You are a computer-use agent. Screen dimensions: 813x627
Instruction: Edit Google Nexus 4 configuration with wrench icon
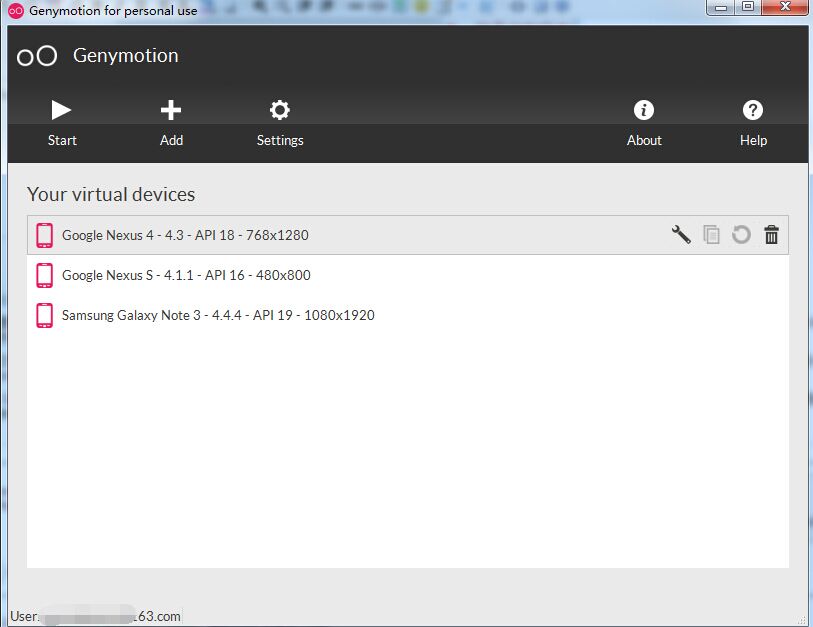coord(681,234)
